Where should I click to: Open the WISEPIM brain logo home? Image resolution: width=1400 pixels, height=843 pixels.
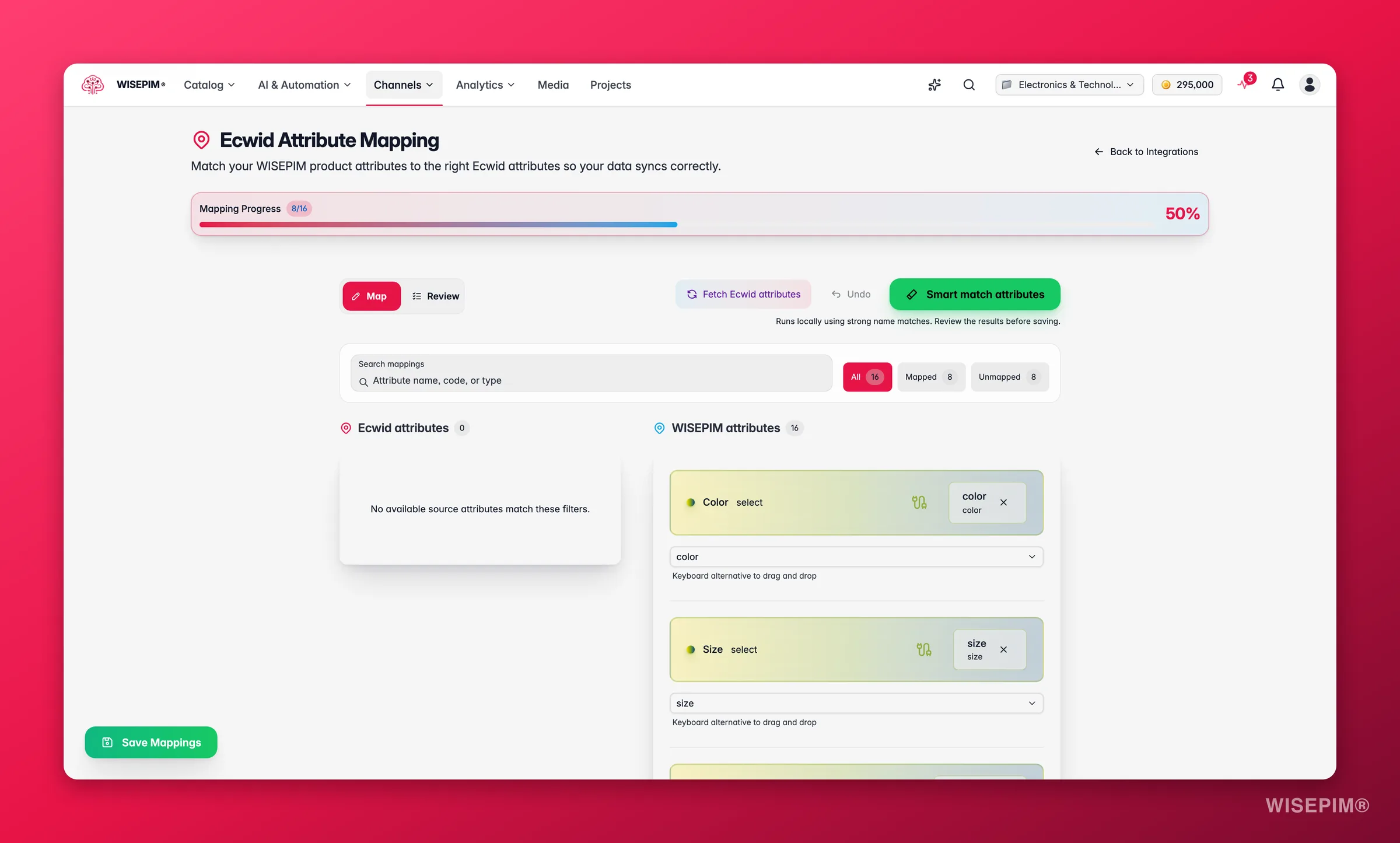(x=93, y=85)
